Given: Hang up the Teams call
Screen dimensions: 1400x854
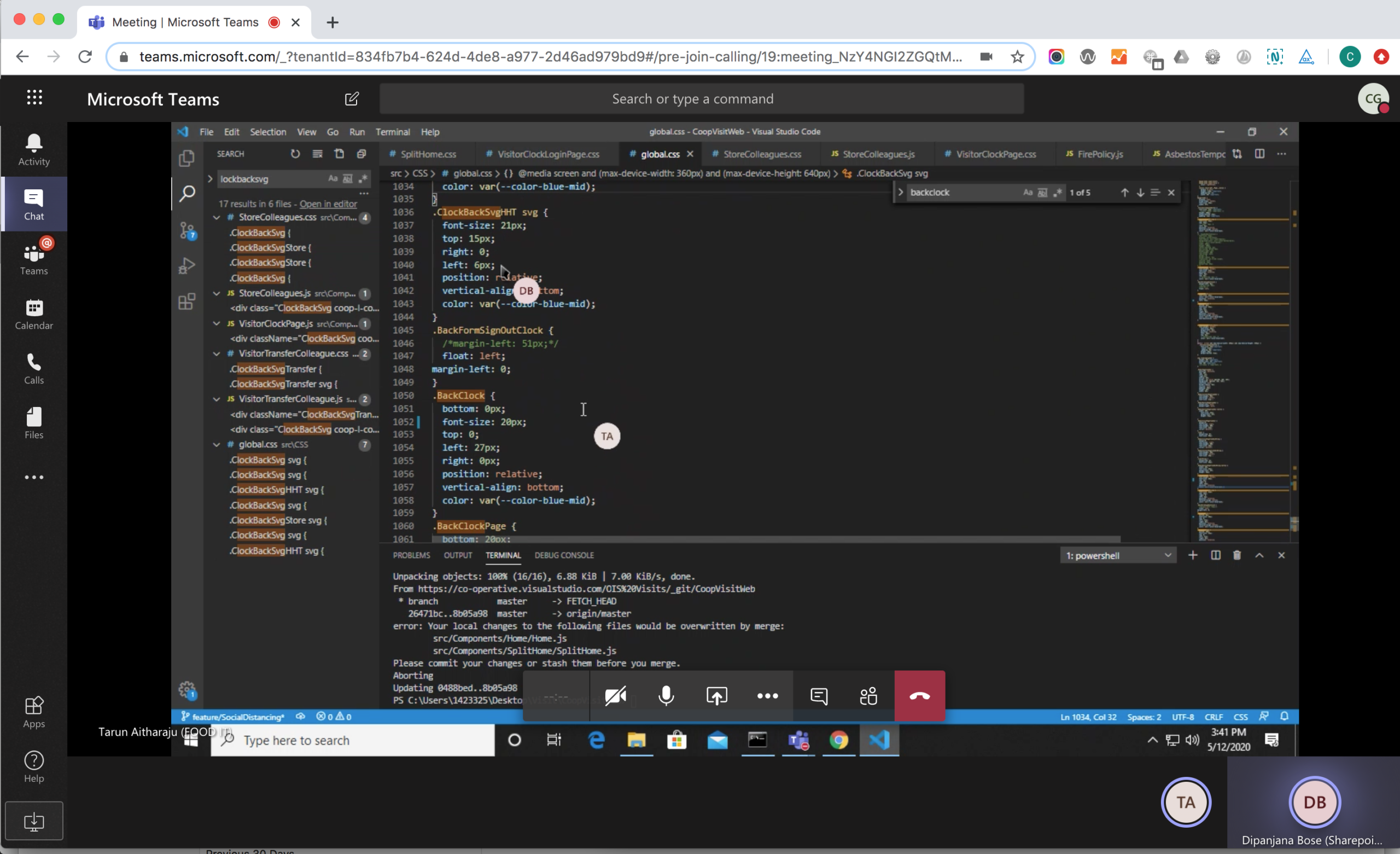Looking at the screenshot, I should point(919,696).
